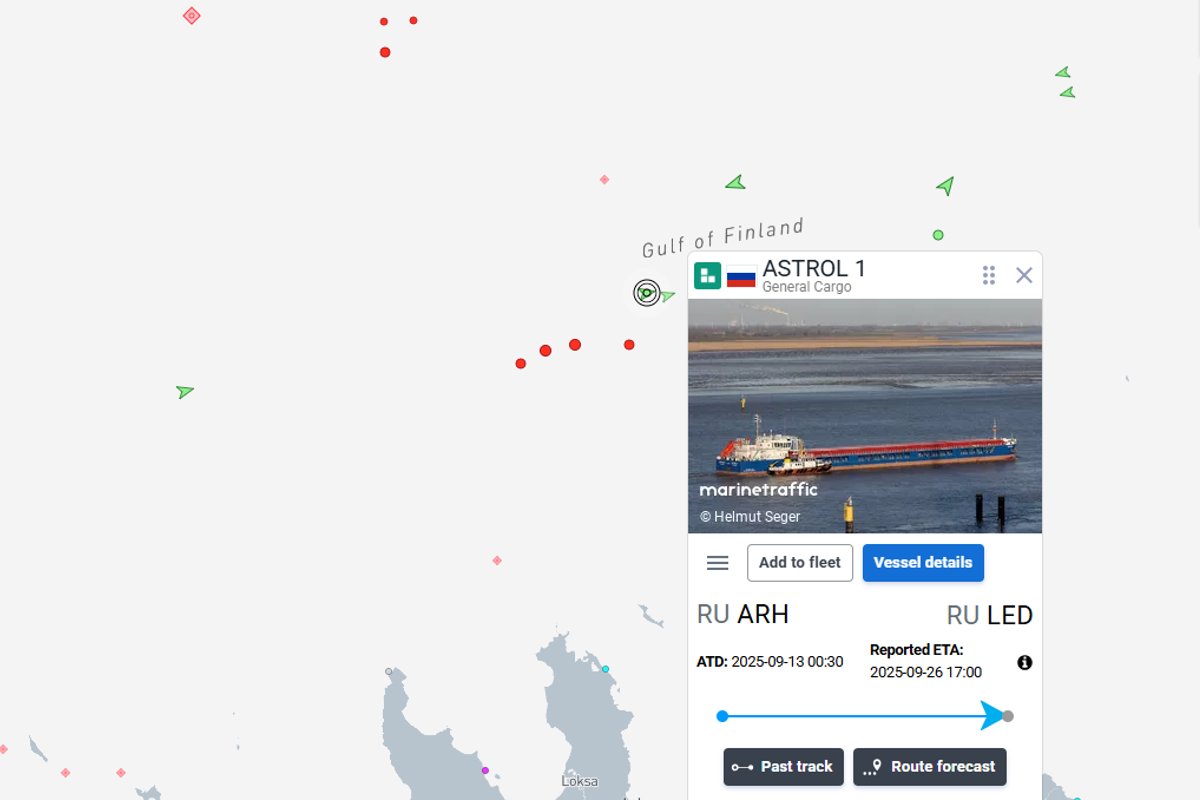Click the magenta dot marker near Loksa

point(485,770)
